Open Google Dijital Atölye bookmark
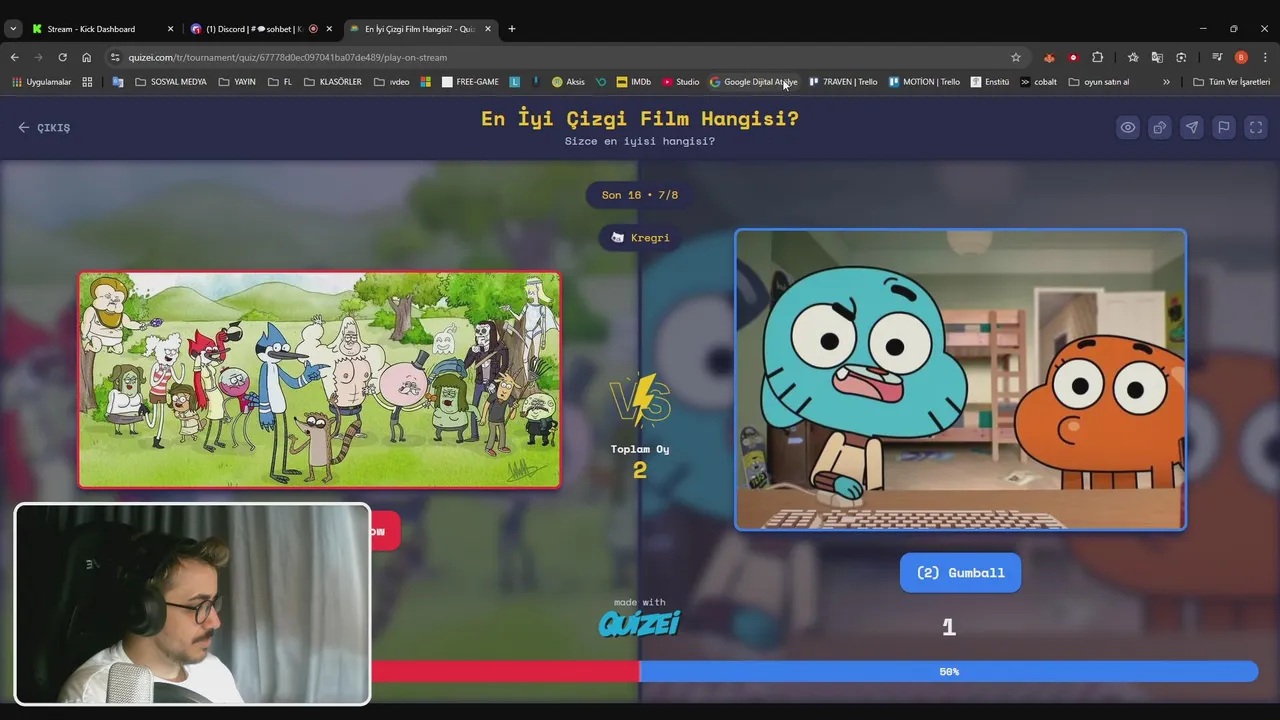This screenshot has height=720, width=1280. [753, 82]
